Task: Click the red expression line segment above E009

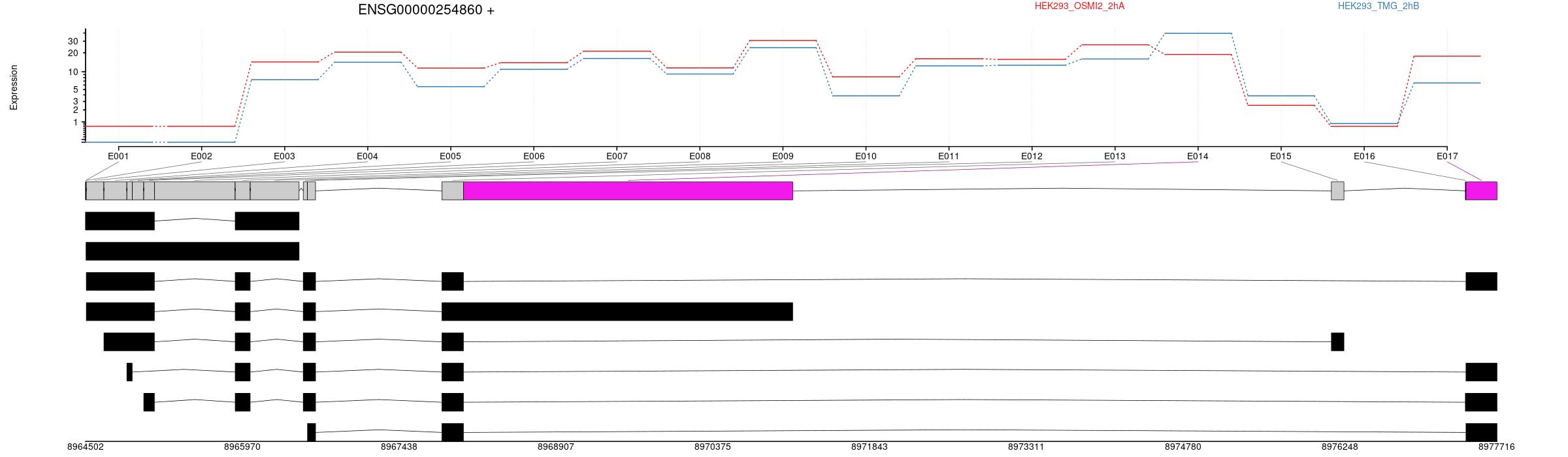Action: (783, 40)
